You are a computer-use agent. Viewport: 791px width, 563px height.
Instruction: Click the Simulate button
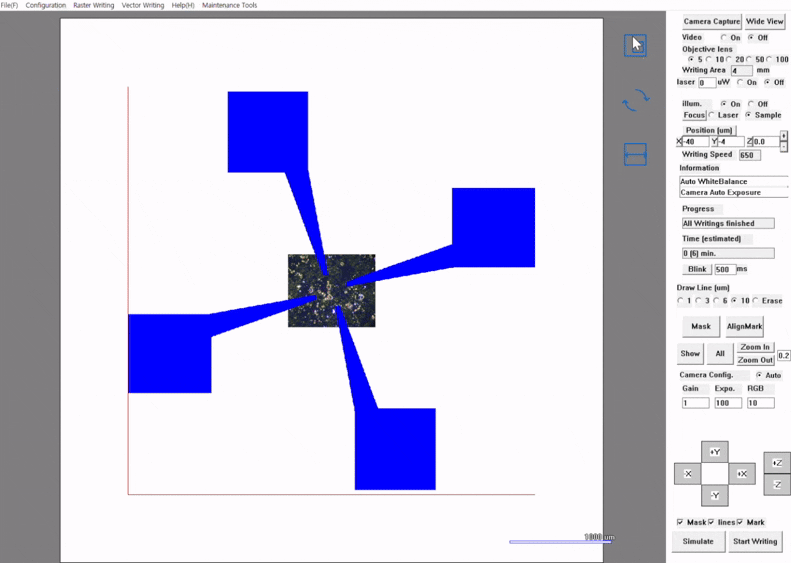[698, 541]
